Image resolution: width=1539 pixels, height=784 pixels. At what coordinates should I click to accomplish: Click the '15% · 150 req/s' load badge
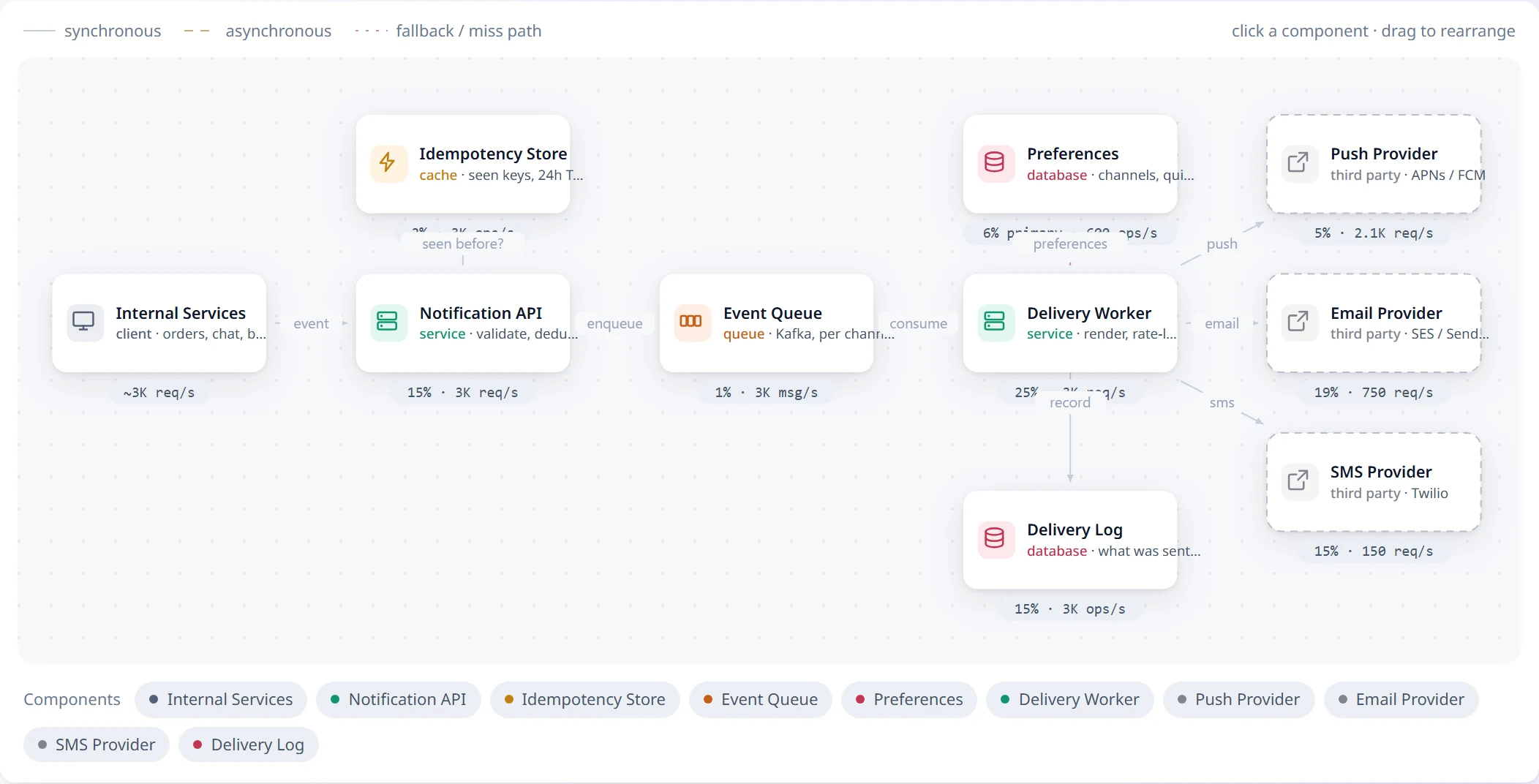click(1374, 551)
